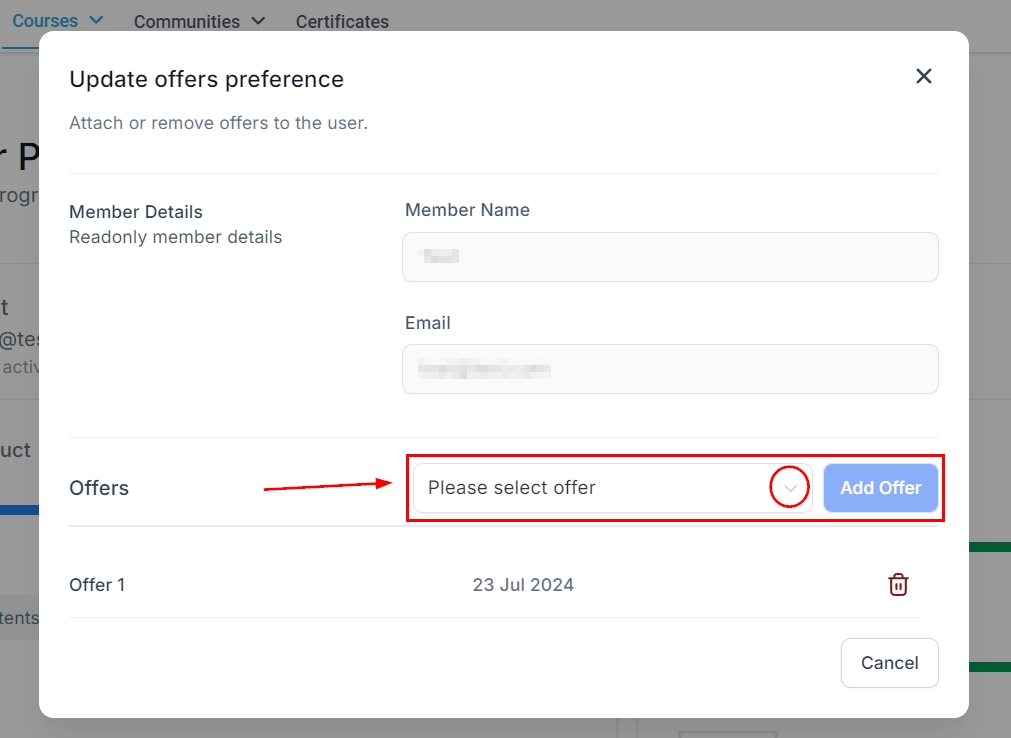Click the Cancel button

(889, 663)
